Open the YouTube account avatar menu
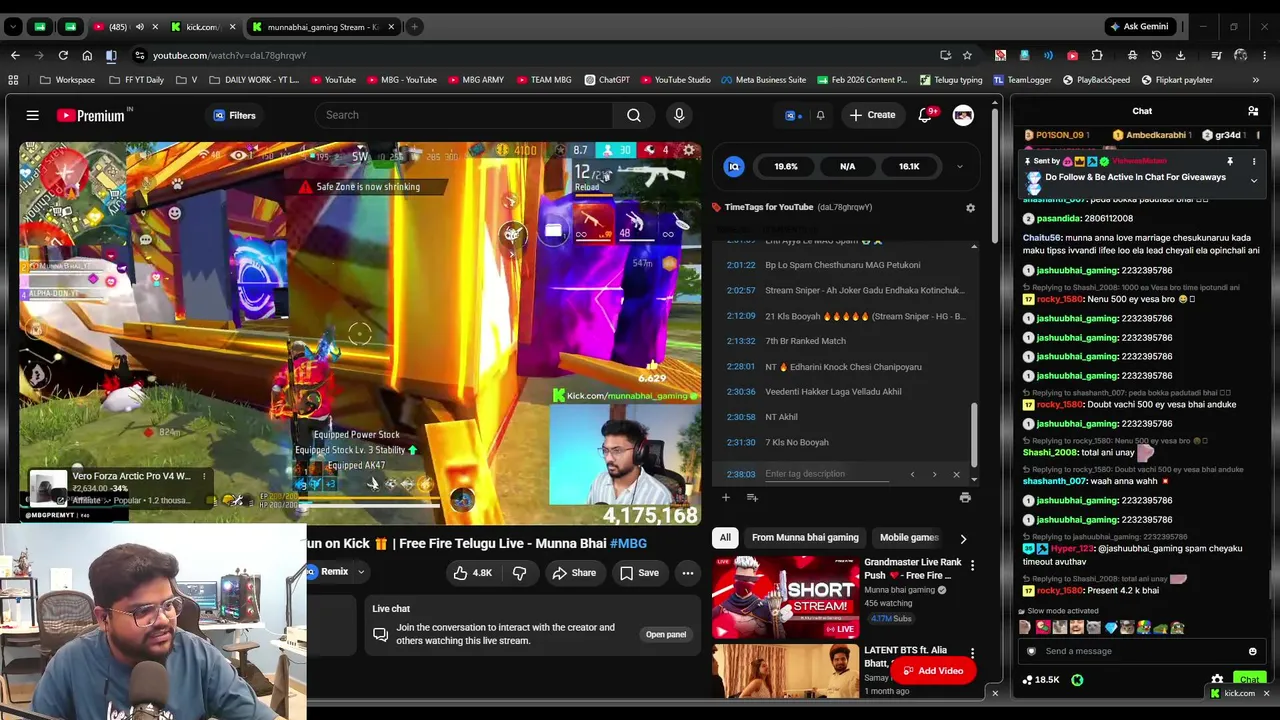This screenshot has width=1280, height=720. tap(963, 115)
